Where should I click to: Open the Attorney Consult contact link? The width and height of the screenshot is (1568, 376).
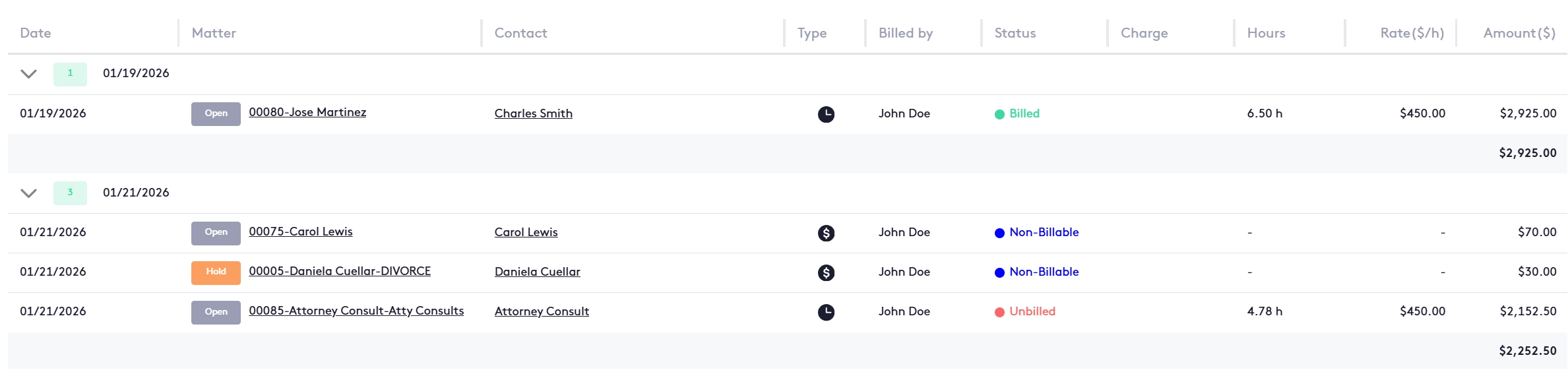pos(542,311)
